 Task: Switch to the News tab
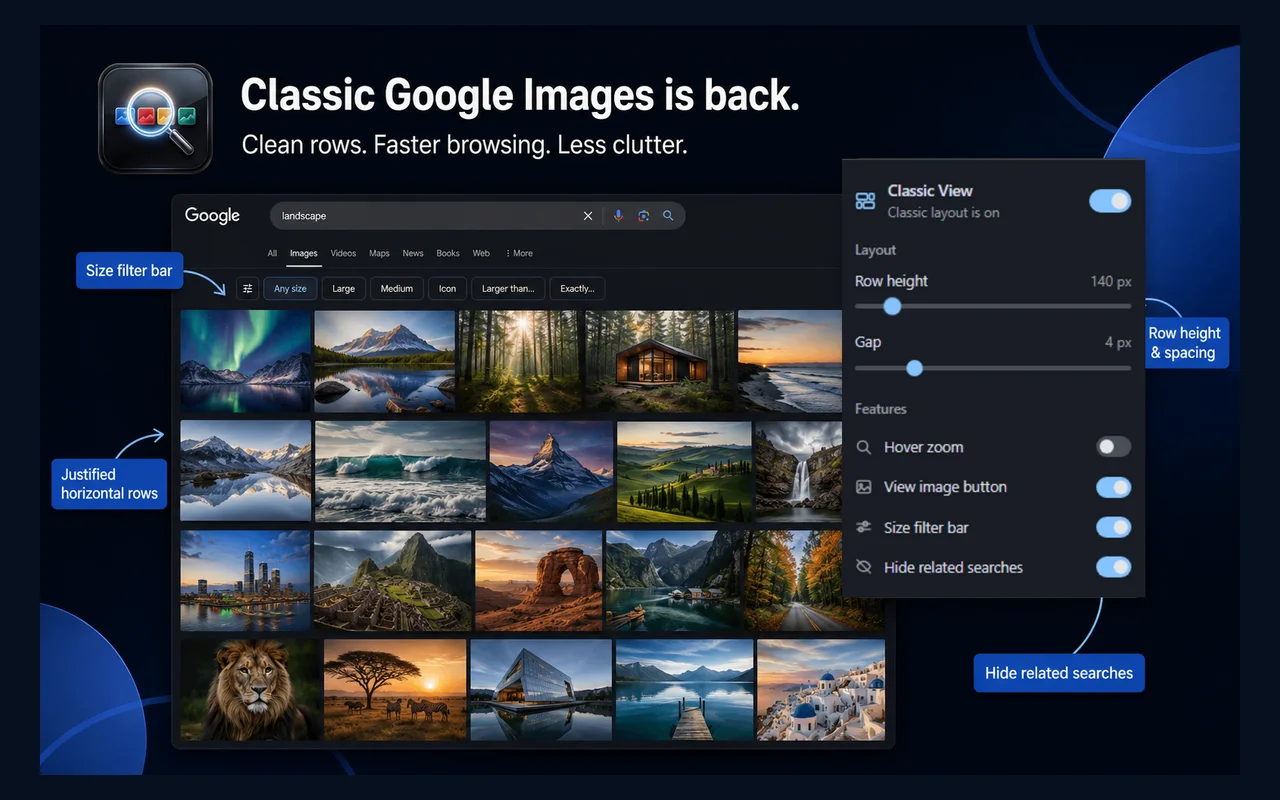pos(413,254)
